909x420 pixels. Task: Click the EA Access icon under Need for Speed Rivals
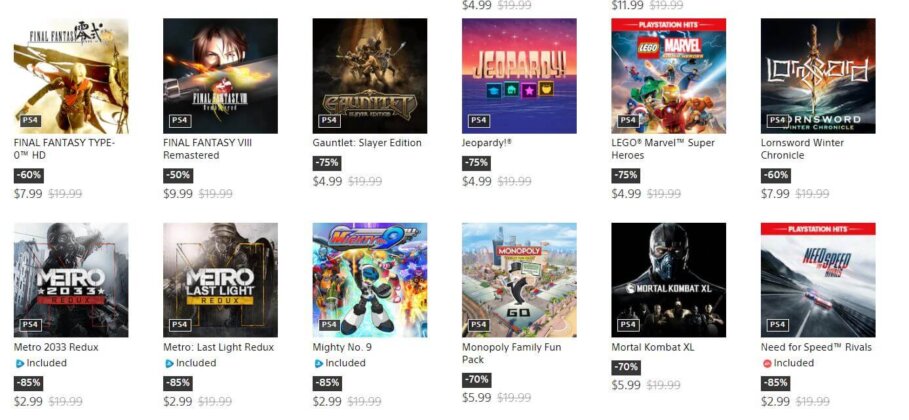point(766,363)
